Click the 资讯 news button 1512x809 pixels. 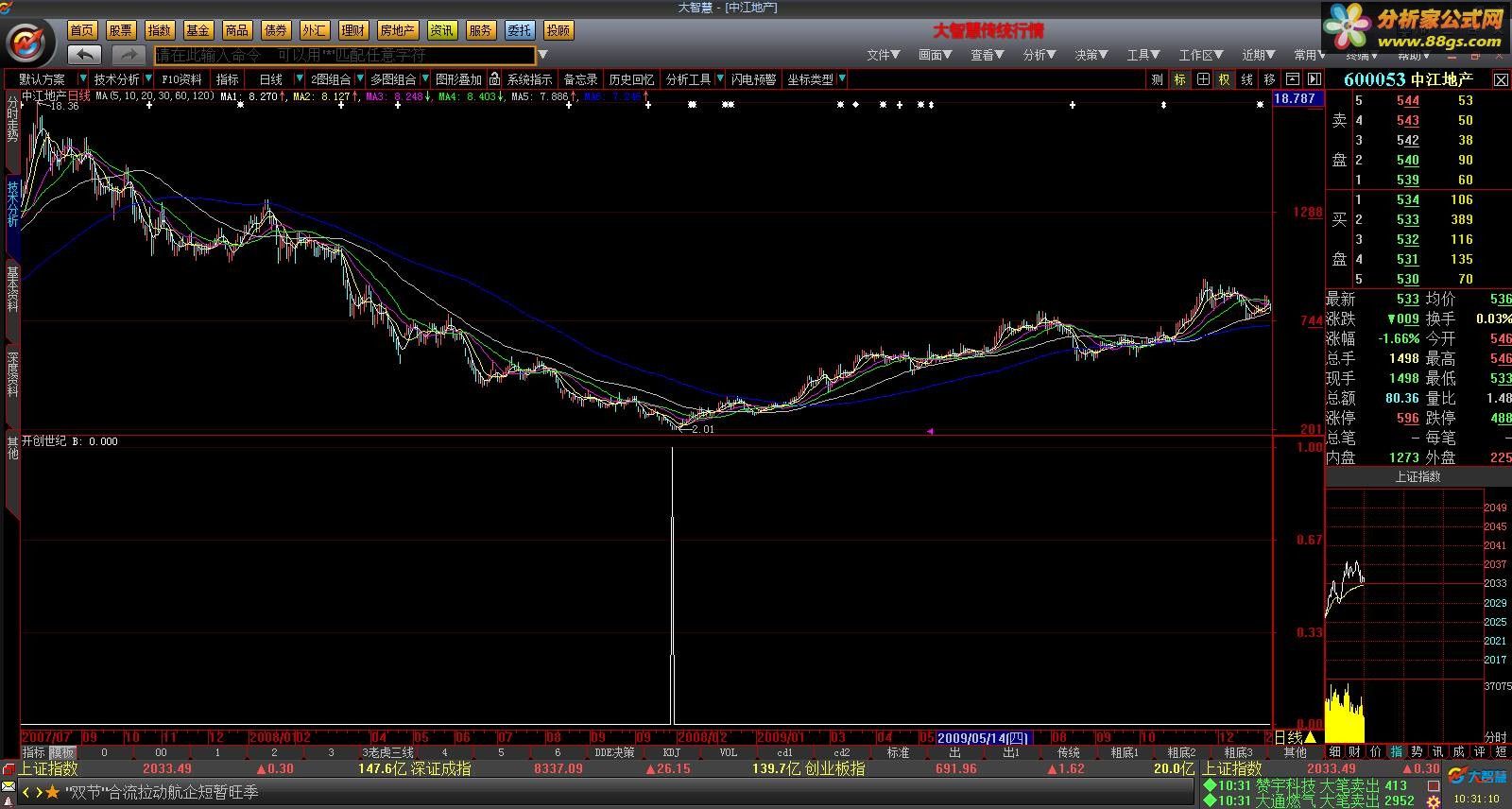click(x=441, y=30)
